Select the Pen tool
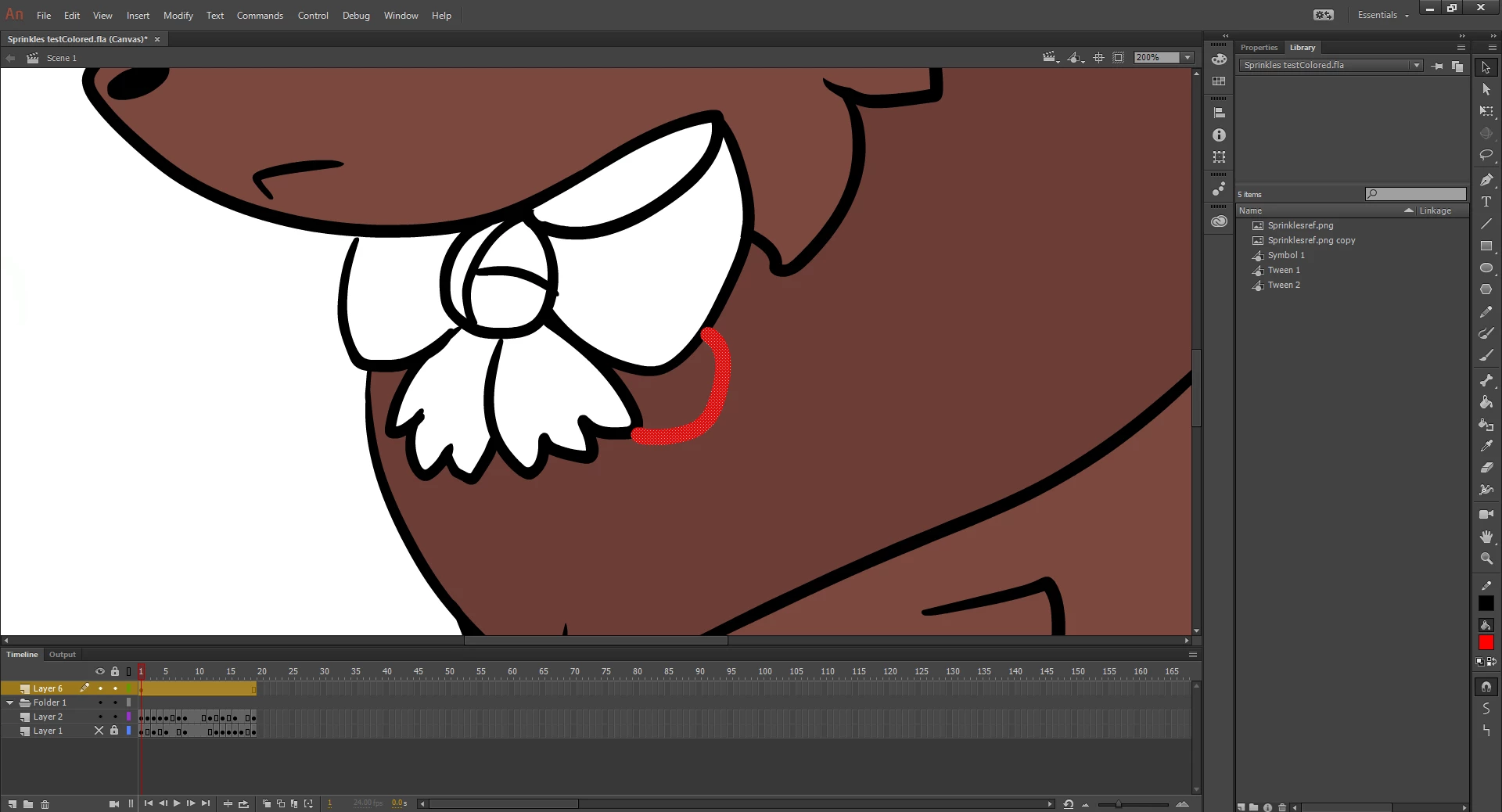The width and height of the screenshot is (1502, 812). click(x=1486, y=180)
